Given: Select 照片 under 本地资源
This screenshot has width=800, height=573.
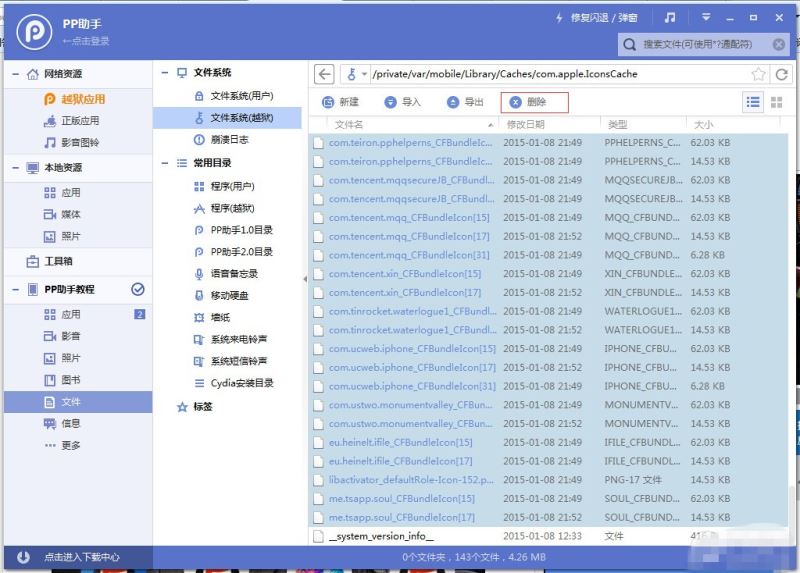Looking at the screenshot, I should [62, 236].
